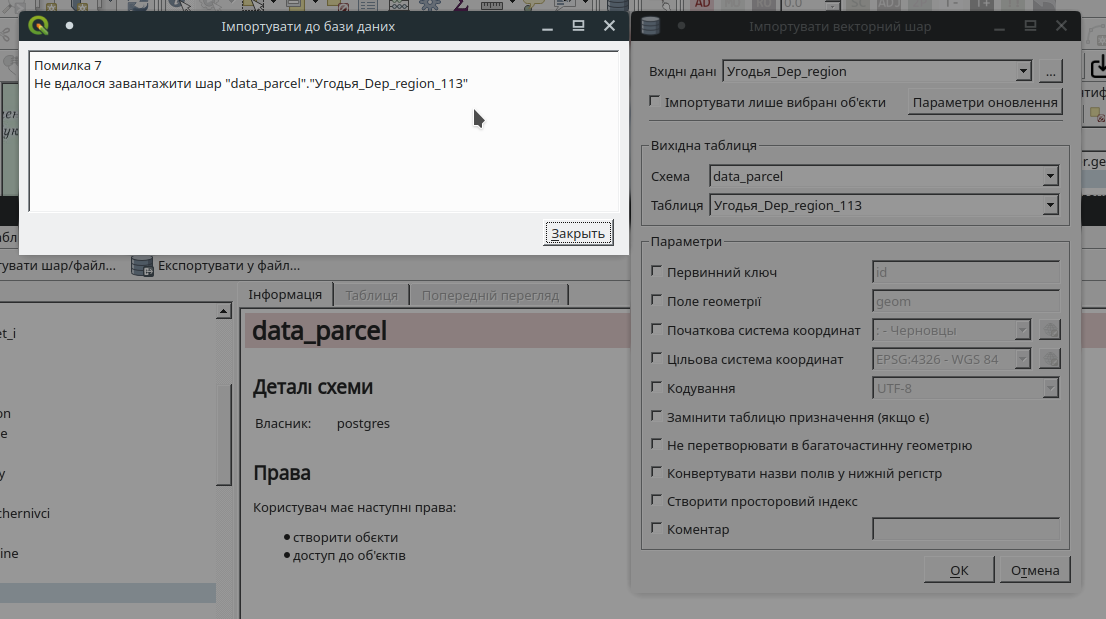Dismiss the error with the "Закрыть" button
Image resolution: width=1106 pixels, height=619 pixels.
578,232
